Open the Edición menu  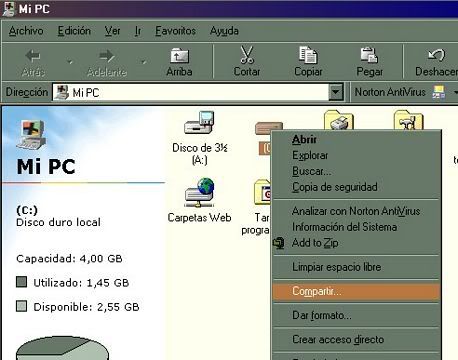[x=74, y=31]
